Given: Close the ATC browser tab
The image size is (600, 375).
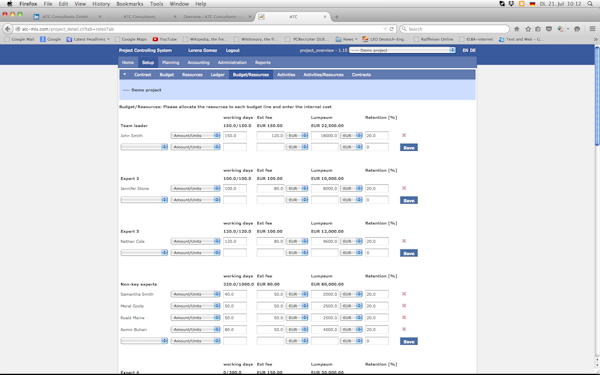Looking at the screenshot, I should 325,17.
